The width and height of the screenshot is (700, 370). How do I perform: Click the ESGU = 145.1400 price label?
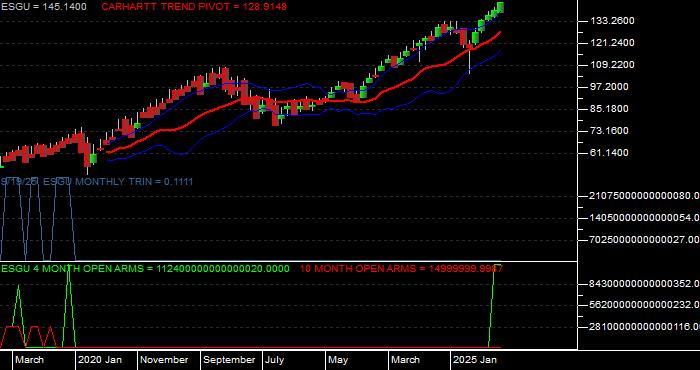click(44, 7)
